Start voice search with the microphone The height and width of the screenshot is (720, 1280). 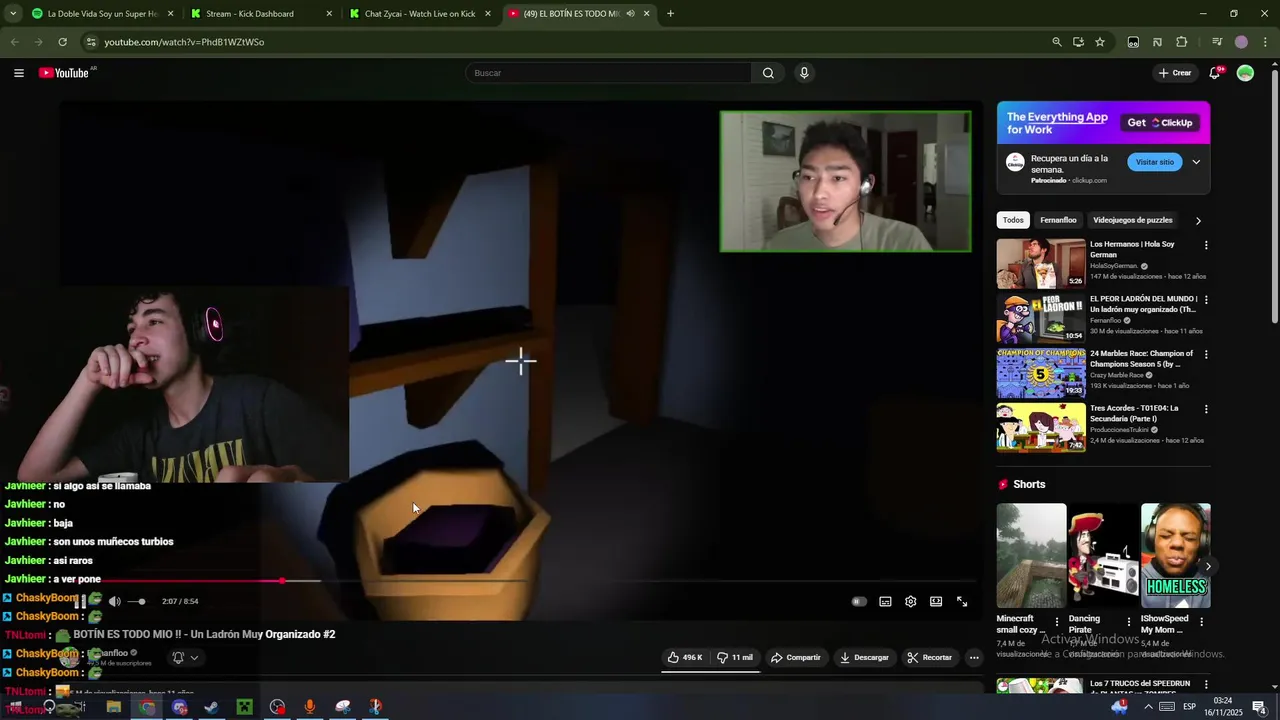(804, 73)
